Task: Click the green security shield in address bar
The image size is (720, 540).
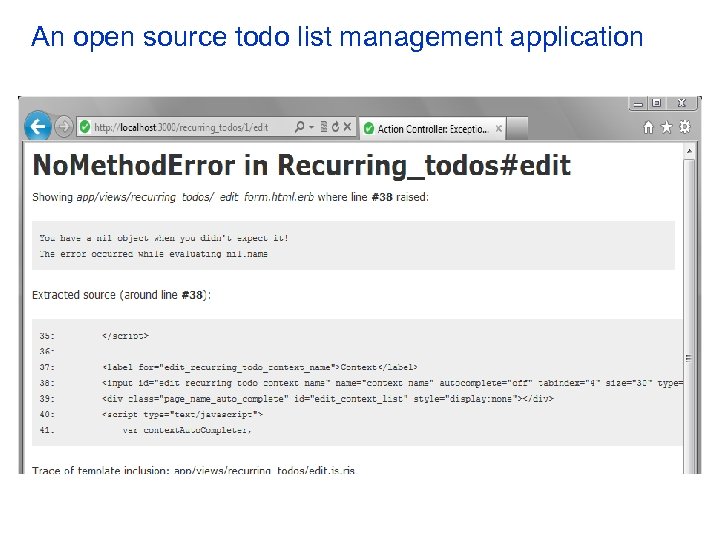Action: (85, 127)
